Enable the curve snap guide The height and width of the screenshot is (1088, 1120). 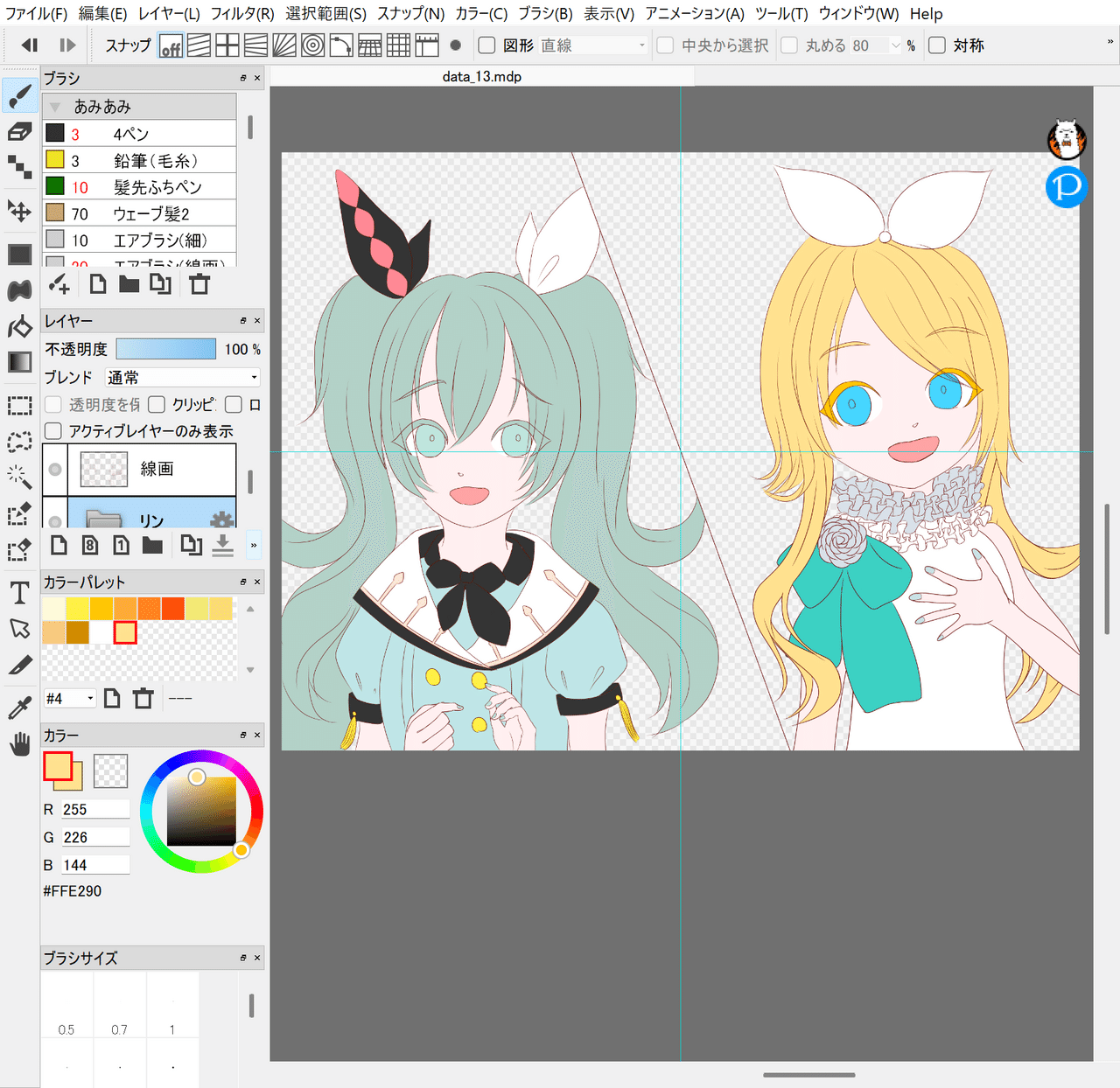pyautogui.click(x=341, y=45)
